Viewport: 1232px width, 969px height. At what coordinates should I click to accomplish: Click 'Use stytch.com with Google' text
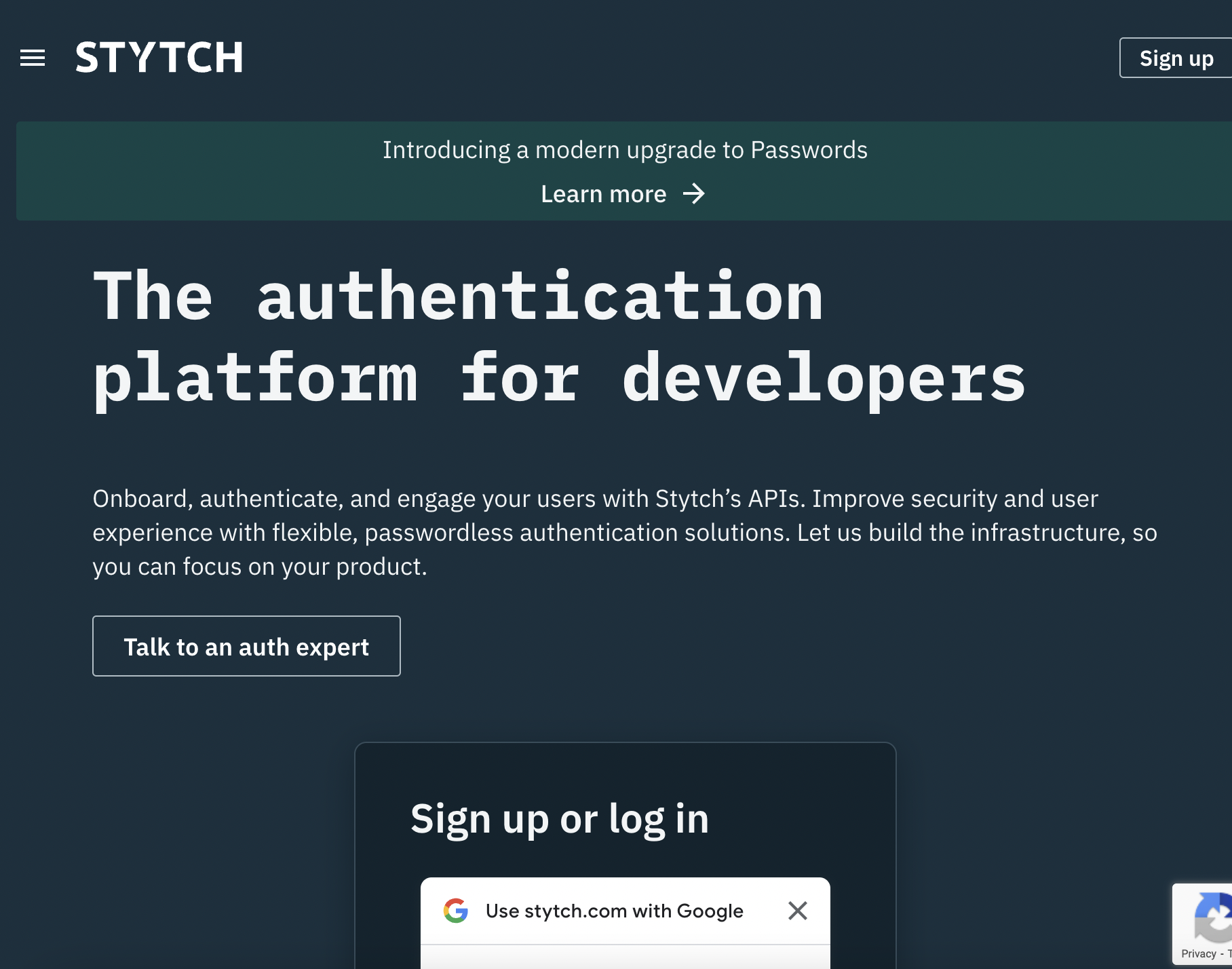[x=615, y=911]
